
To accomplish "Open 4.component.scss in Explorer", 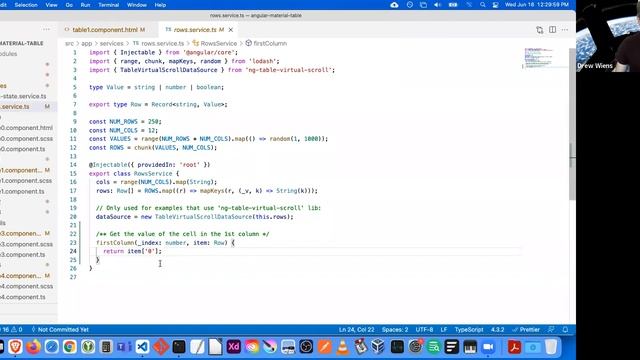I will pyautogui.click(x=27, y=286).
